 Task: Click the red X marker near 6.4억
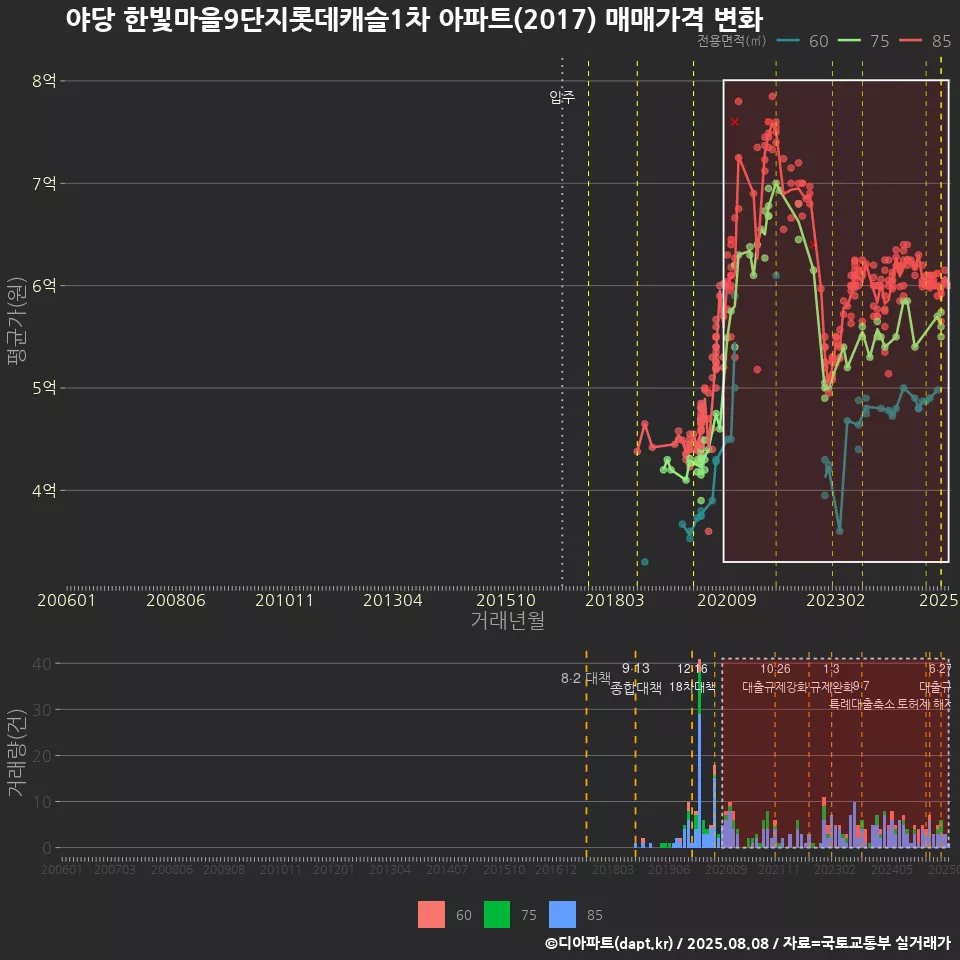pos(812,245)
